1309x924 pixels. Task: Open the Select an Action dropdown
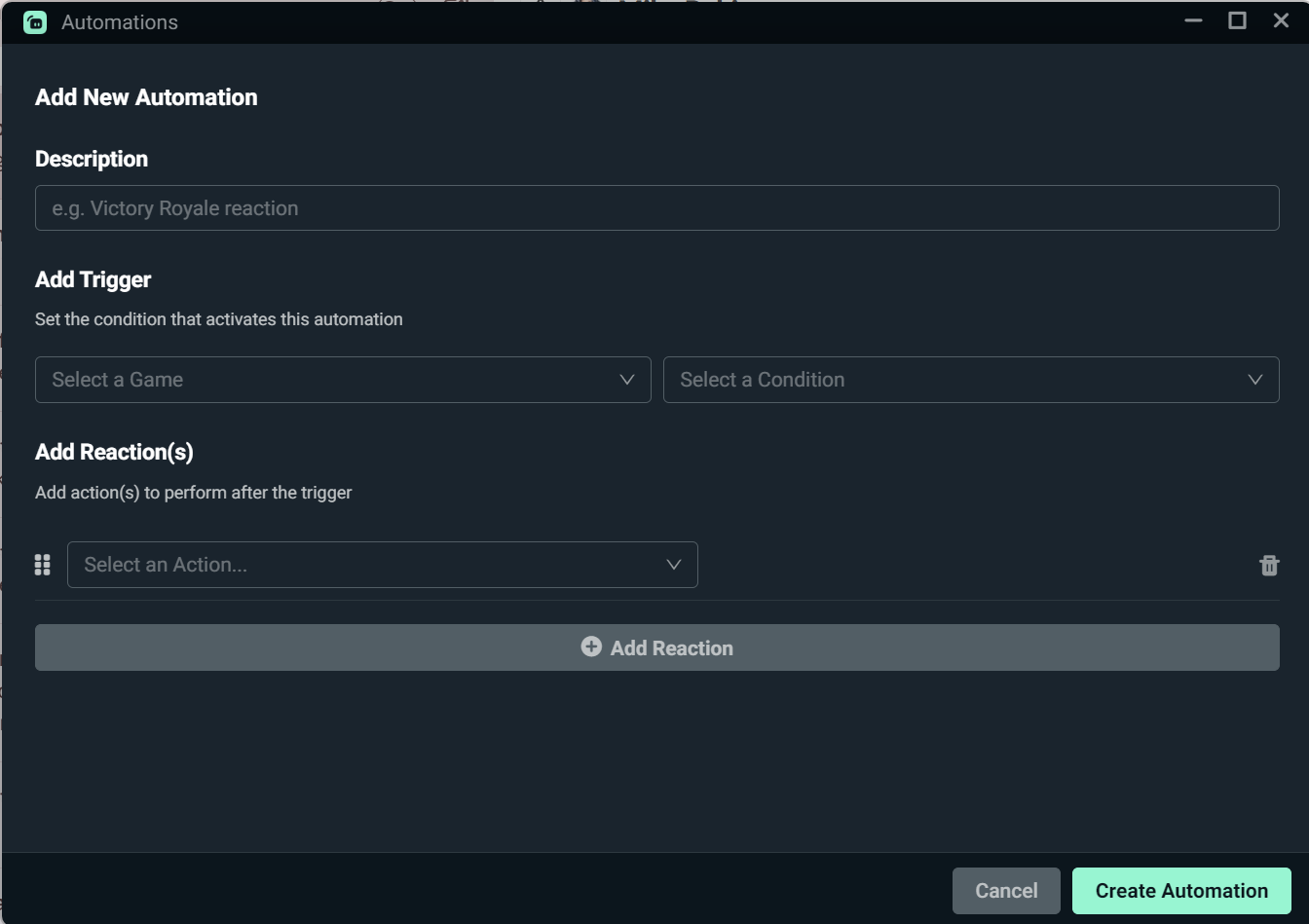(x=383, y=565)
